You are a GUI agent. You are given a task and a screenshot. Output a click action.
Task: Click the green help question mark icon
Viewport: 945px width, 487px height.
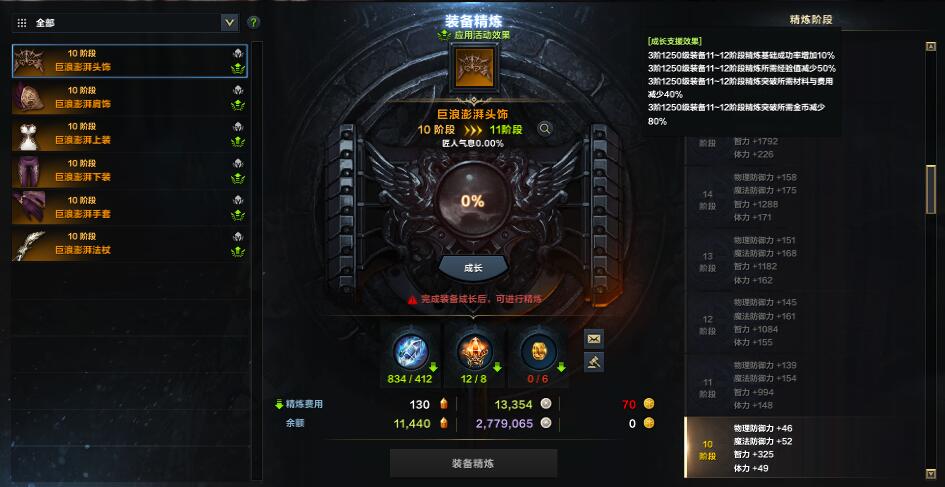pos(254,23)
